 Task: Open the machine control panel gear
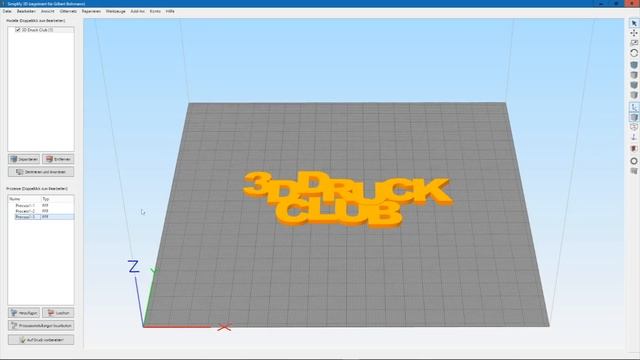tap(634, 161)
